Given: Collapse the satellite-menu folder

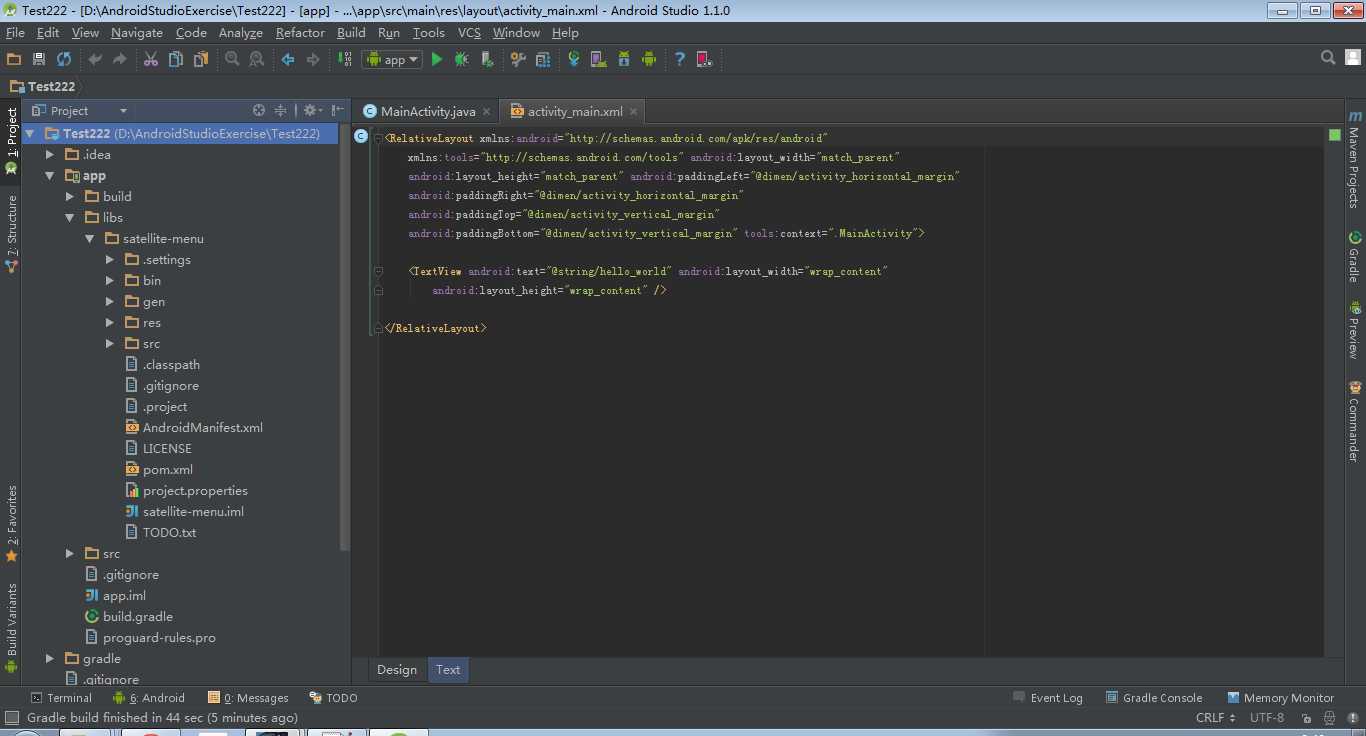Looking at the screenshot, I should coord(90,238).
